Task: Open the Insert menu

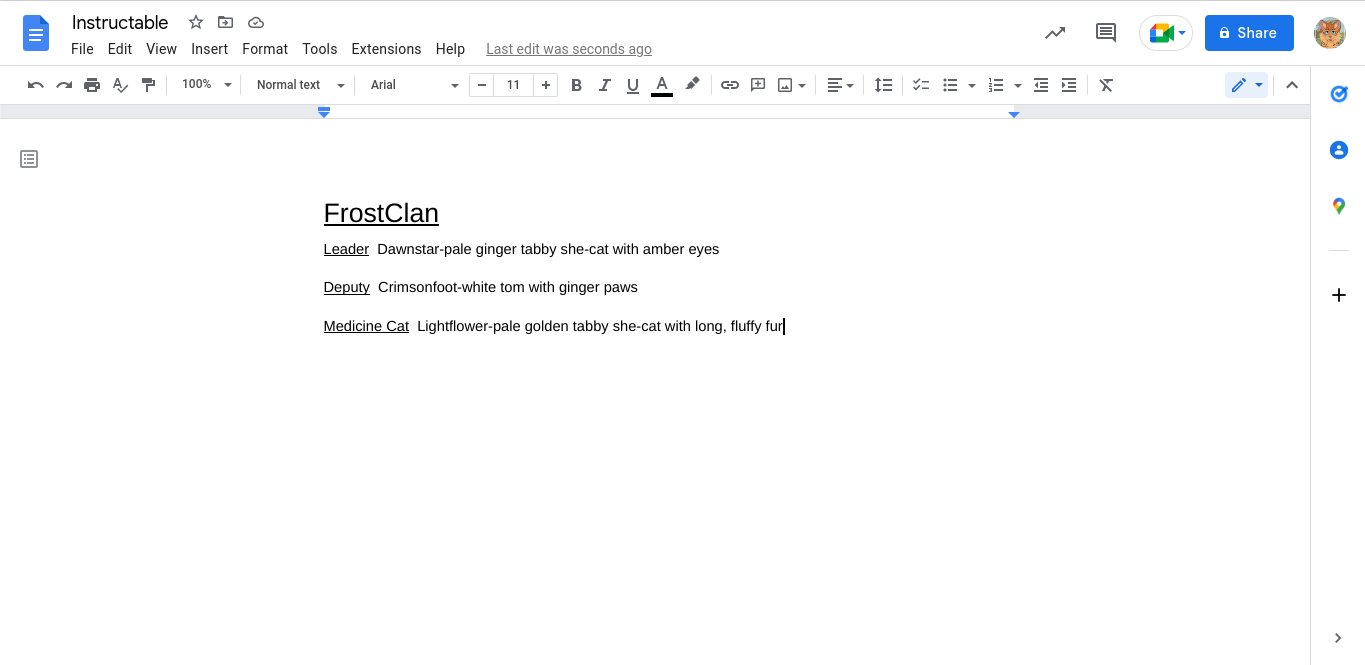Action: pos(209,48)
